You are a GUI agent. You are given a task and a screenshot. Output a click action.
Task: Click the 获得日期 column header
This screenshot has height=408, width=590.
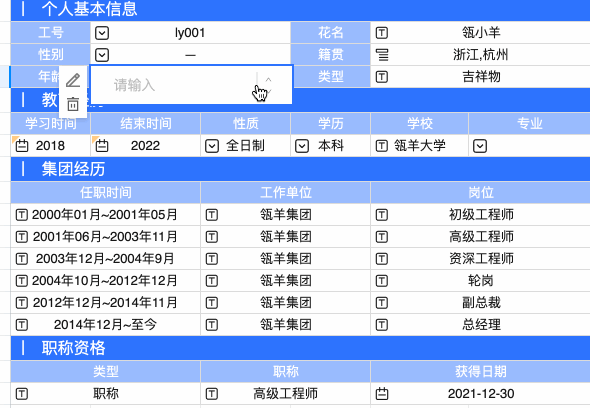[481, 372]
